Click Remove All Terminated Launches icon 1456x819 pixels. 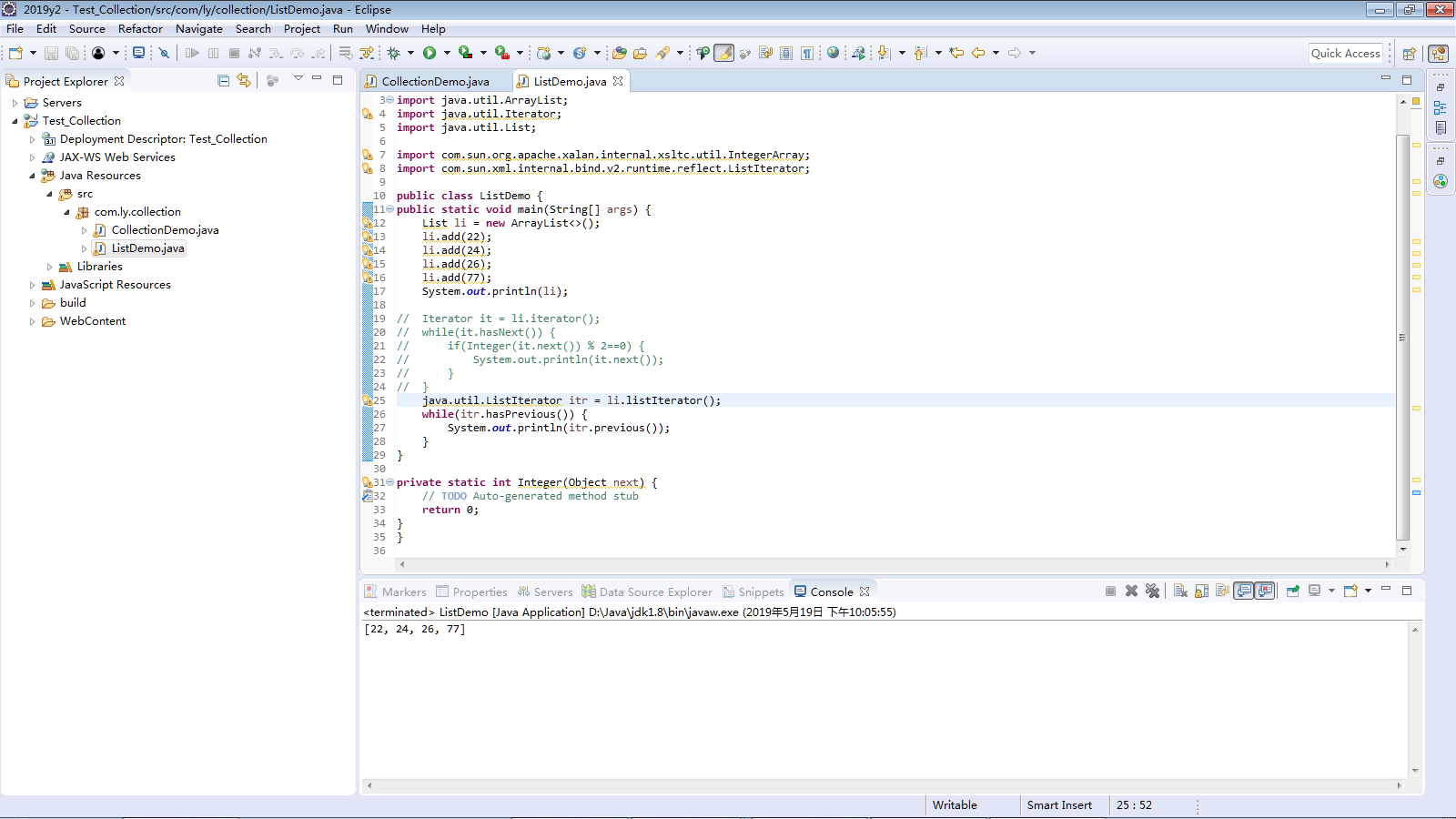1152,591
